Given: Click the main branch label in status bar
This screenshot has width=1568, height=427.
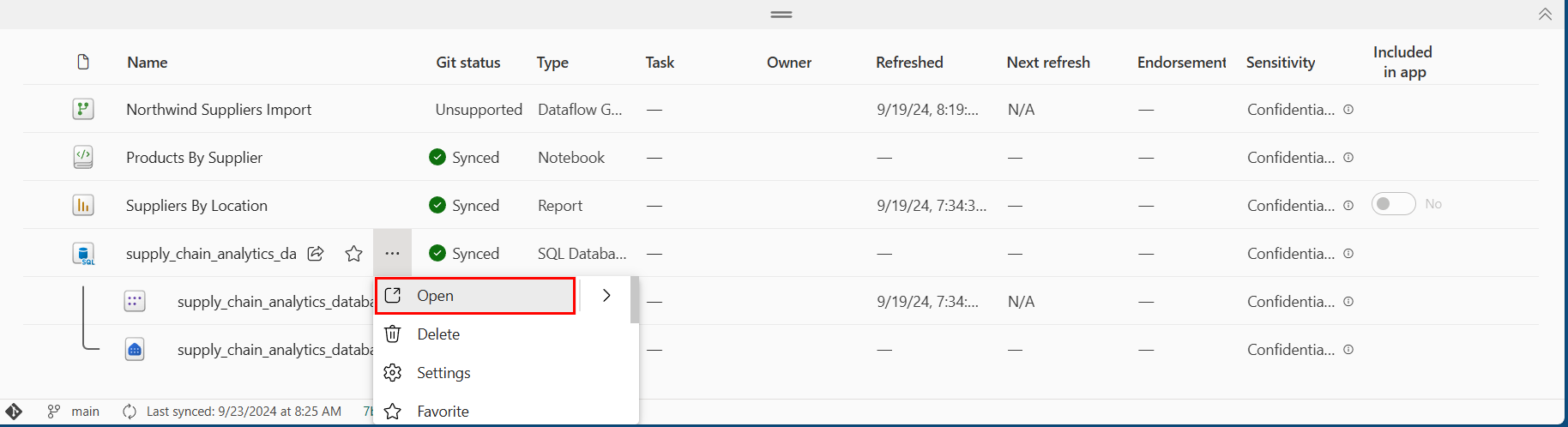Looking at the screenshot, I should tap(85, 412).
